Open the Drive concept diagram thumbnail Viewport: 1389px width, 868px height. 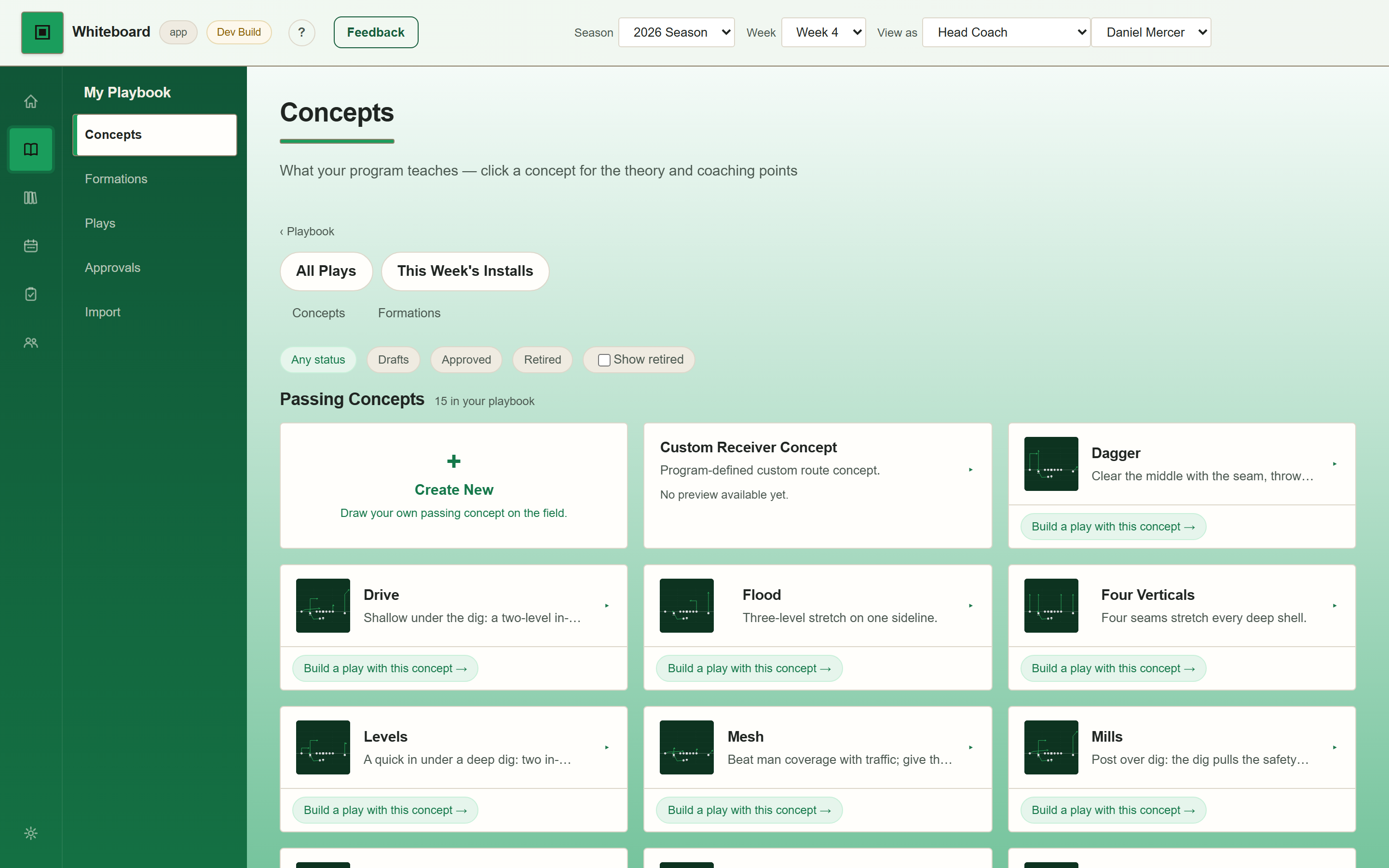323,606
